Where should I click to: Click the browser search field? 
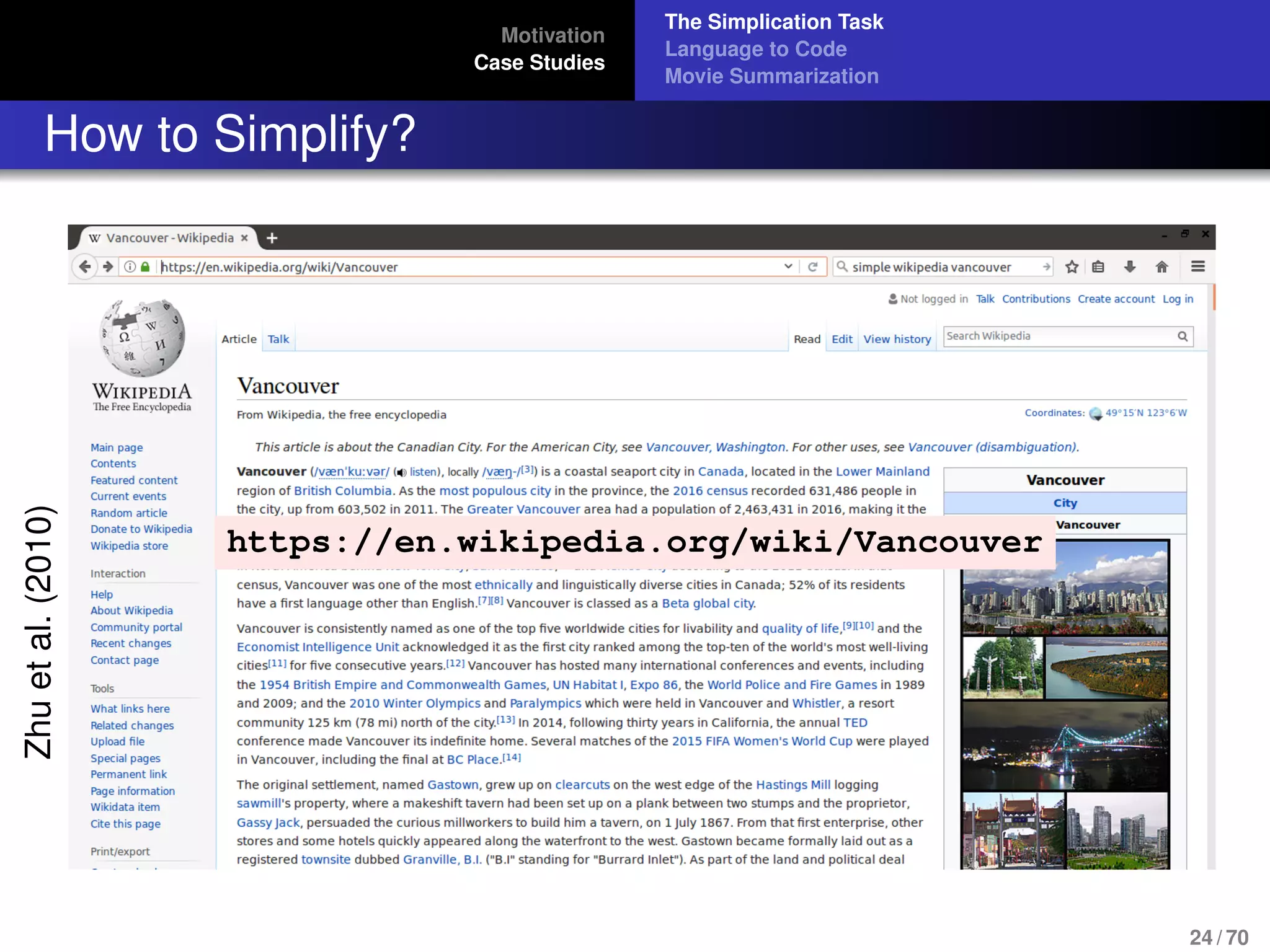click(944, 267)
